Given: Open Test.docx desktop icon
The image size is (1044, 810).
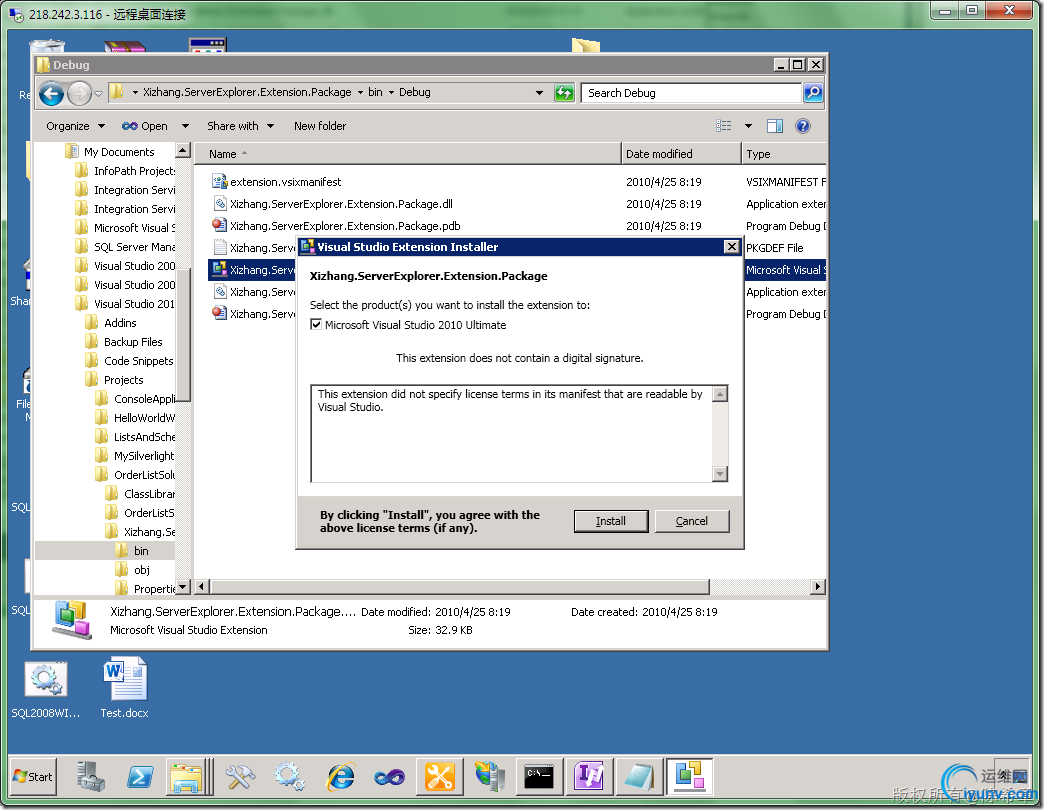Looking at the screenshot, I should (x=125, y=688).
